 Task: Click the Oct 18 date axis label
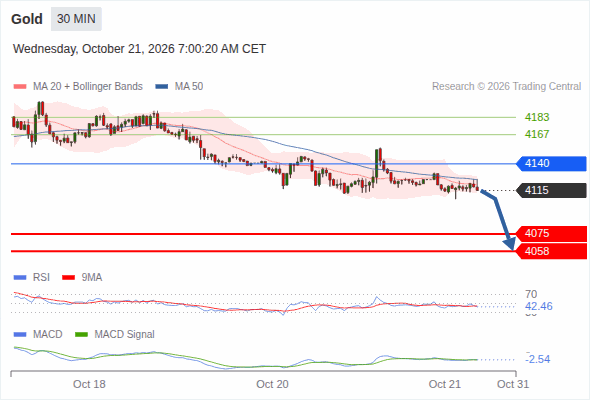click(x=89, y=384)
